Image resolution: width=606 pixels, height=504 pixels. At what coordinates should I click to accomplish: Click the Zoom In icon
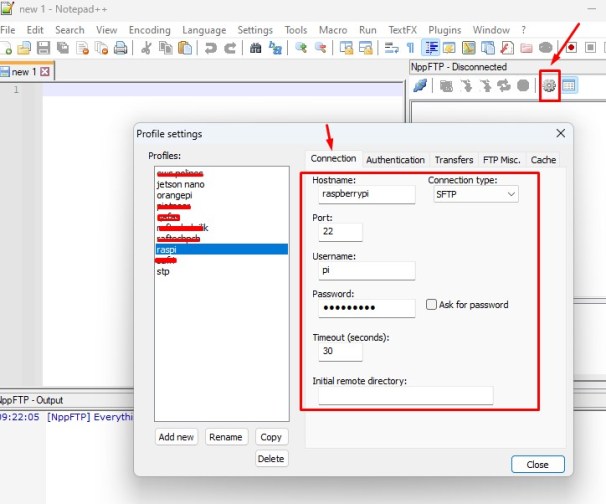(301, 48)
